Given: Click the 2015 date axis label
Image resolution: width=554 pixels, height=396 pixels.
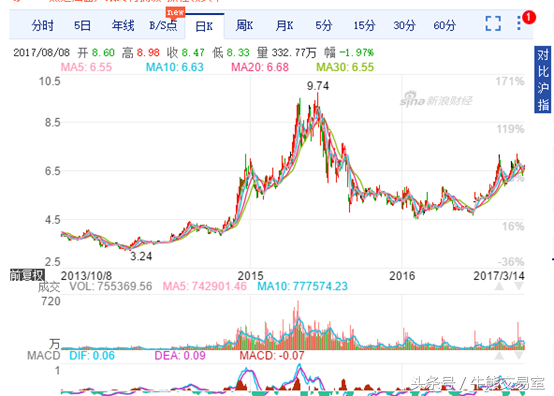Looking at the screenshot, I should click(251, 276).
